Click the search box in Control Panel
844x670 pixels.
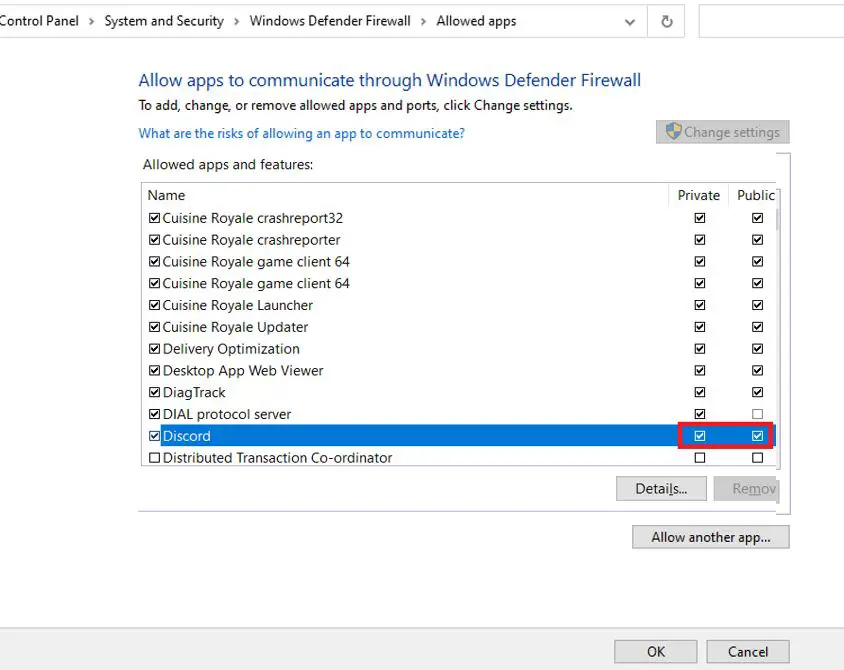point(770,21)
